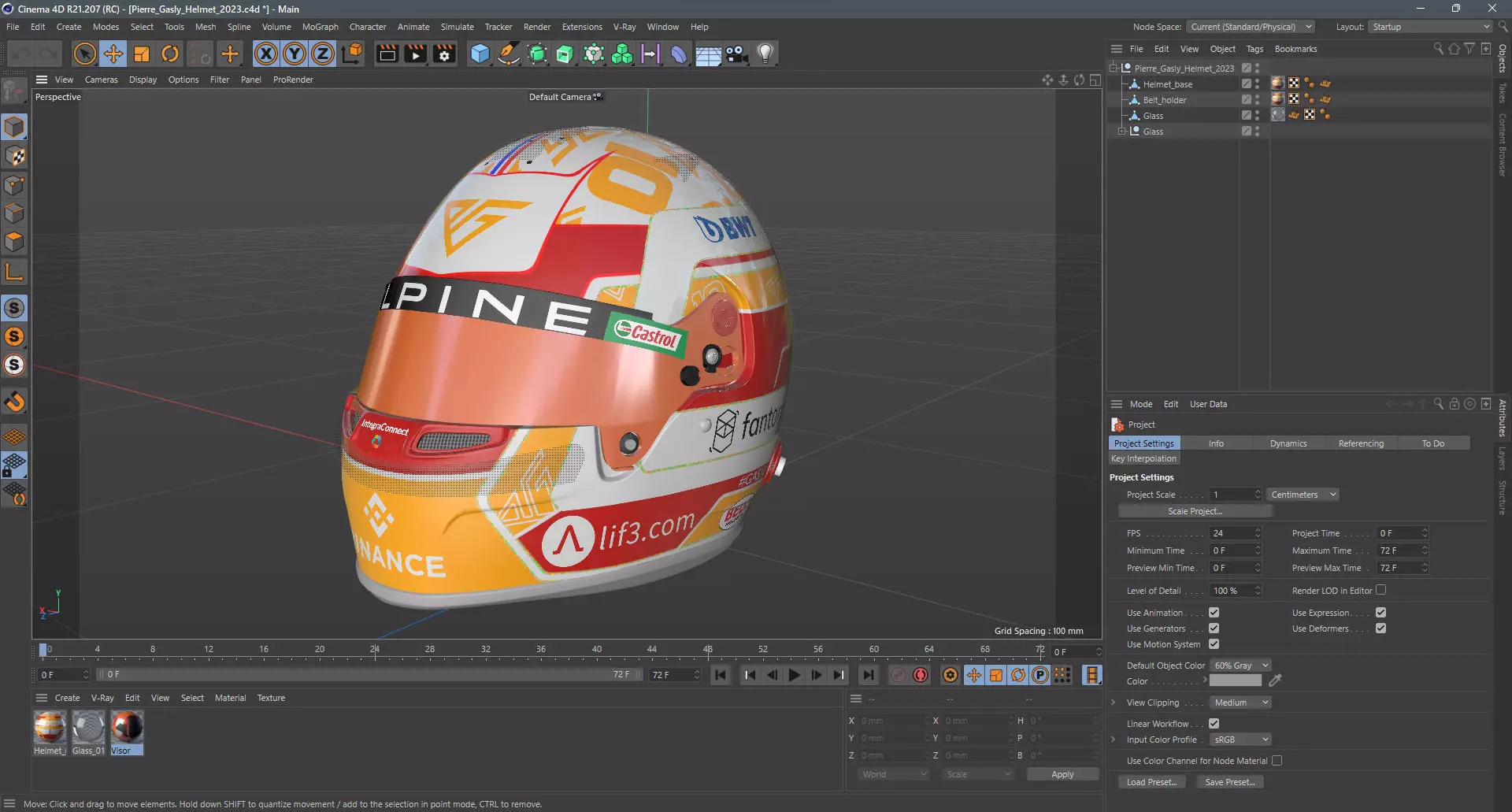Select the Helmet material thumbnail
Screen dimensions: 1512x812
coord(50,727)
